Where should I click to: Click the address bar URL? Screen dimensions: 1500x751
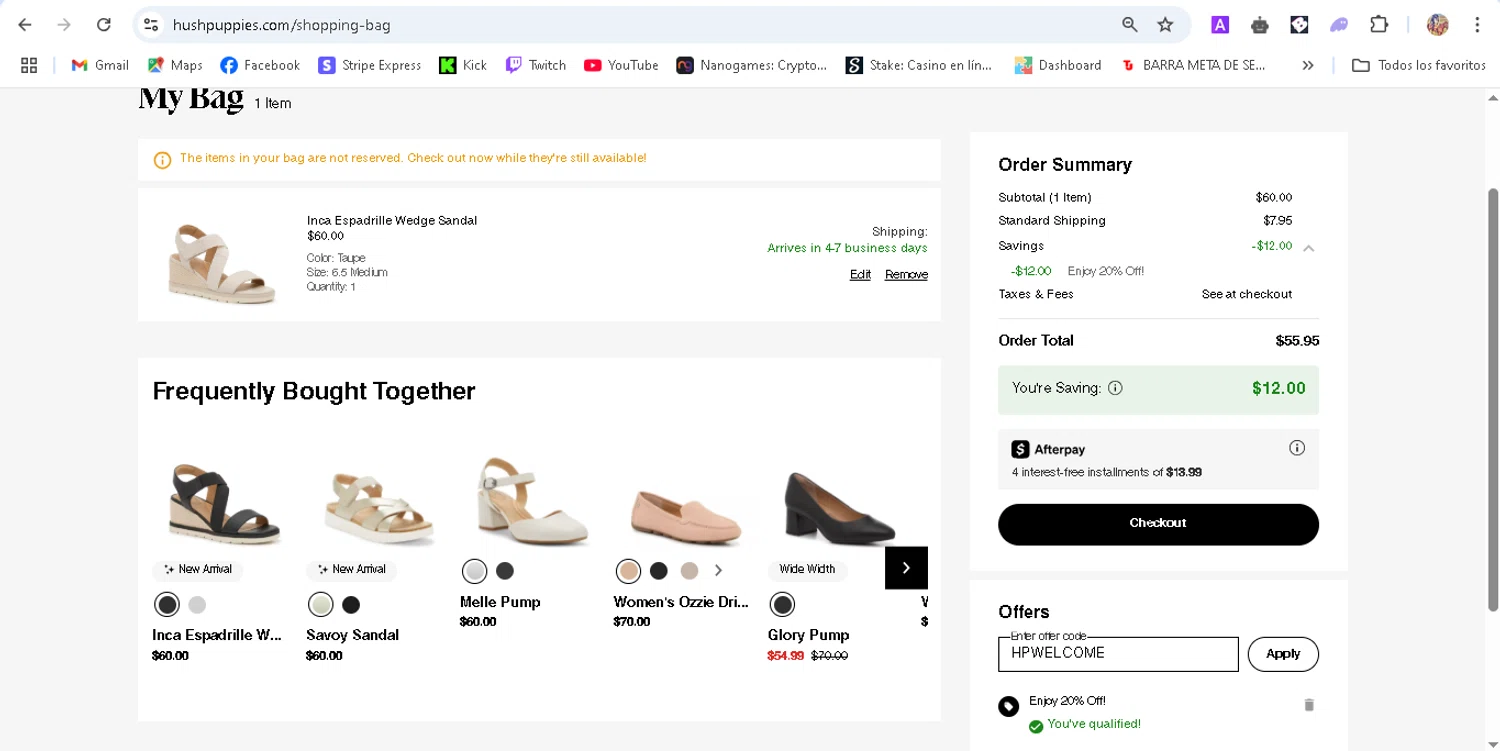point(281,25)
